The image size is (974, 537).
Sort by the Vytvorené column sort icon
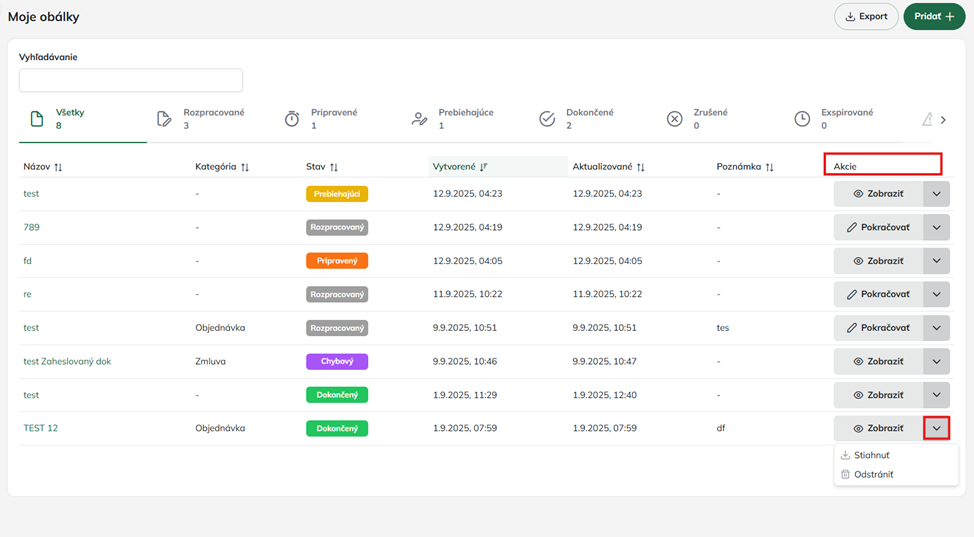485,167
